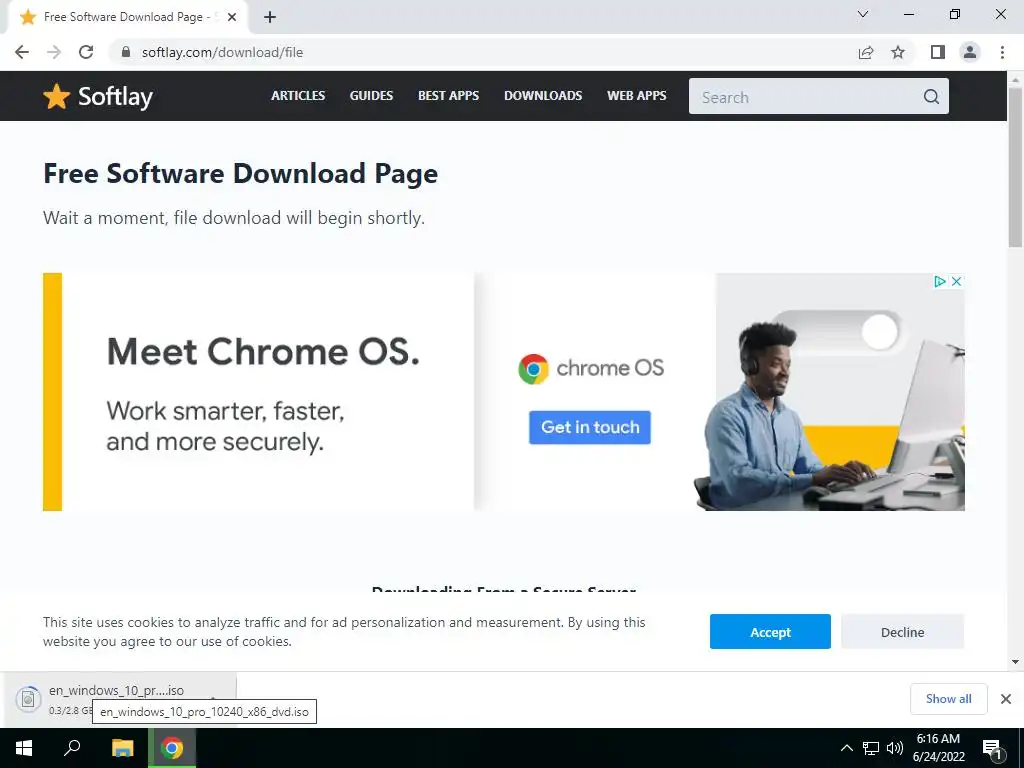The image size is (1024, 768).
Task: Click the downloading ISO file item
Action: (121, 699)
